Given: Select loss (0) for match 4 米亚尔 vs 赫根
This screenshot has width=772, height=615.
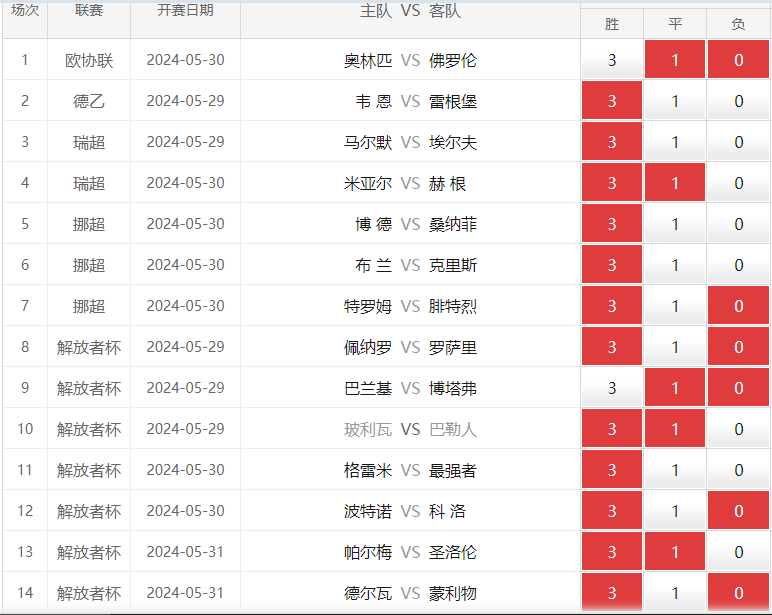Looking at the screenshot, I should tap(739, 183).
